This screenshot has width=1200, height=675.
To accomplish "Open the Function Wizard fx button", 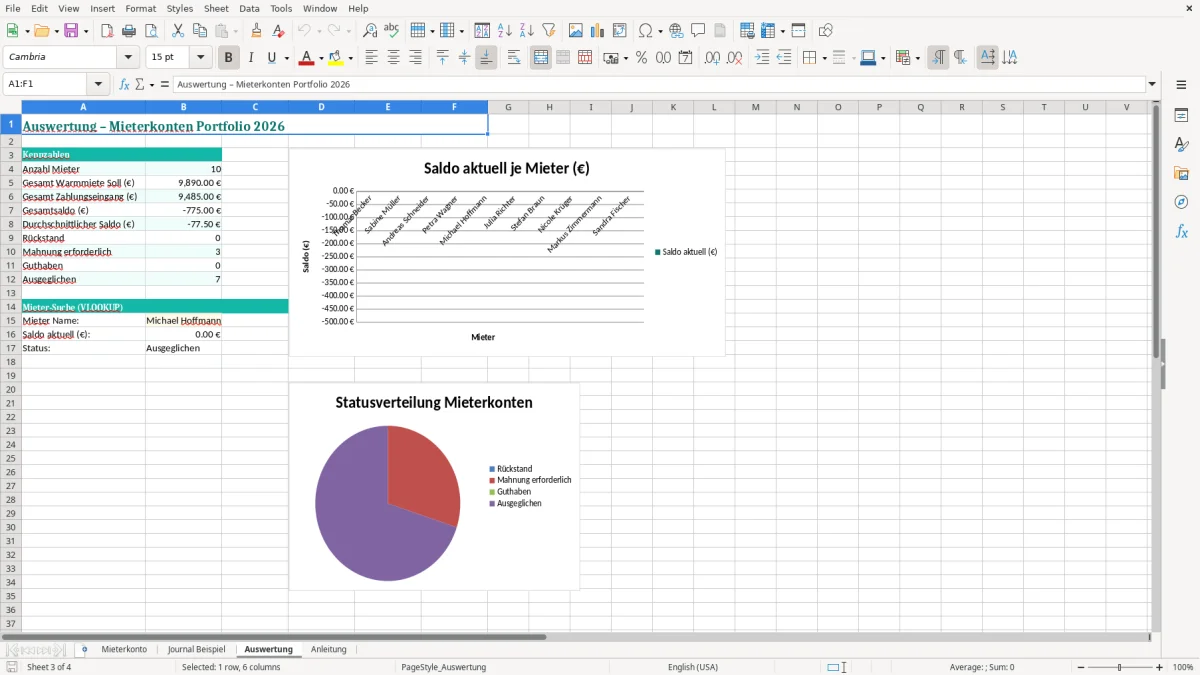I will [x=125, y=85].
